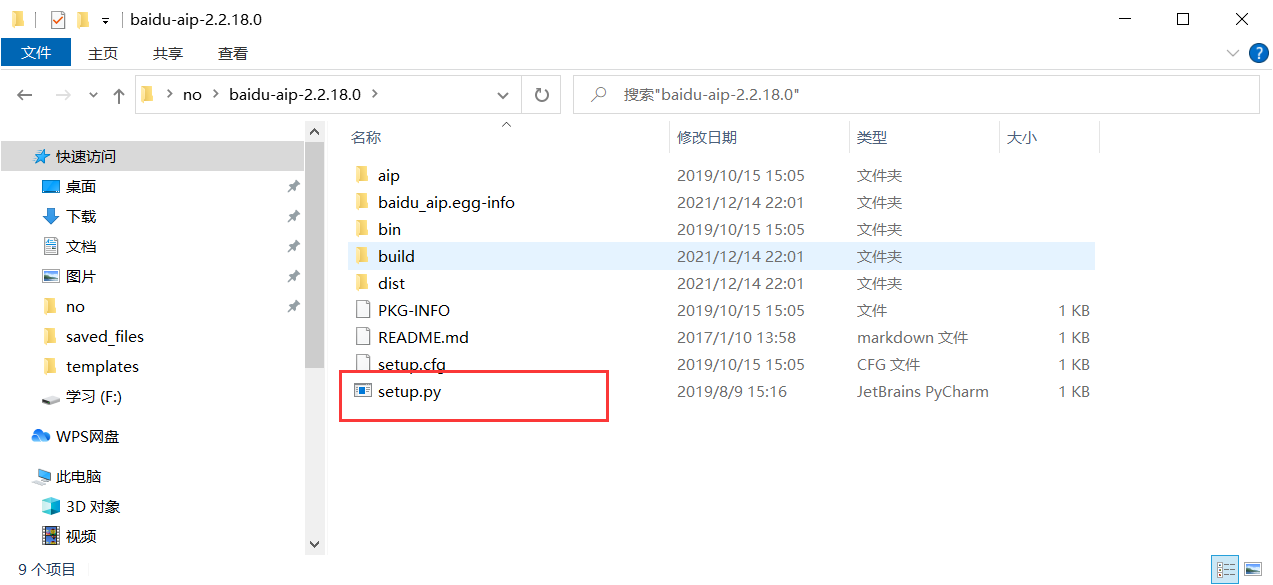
Task: Switch to the 共享 ribbon tab
Action: coord(168,53)
